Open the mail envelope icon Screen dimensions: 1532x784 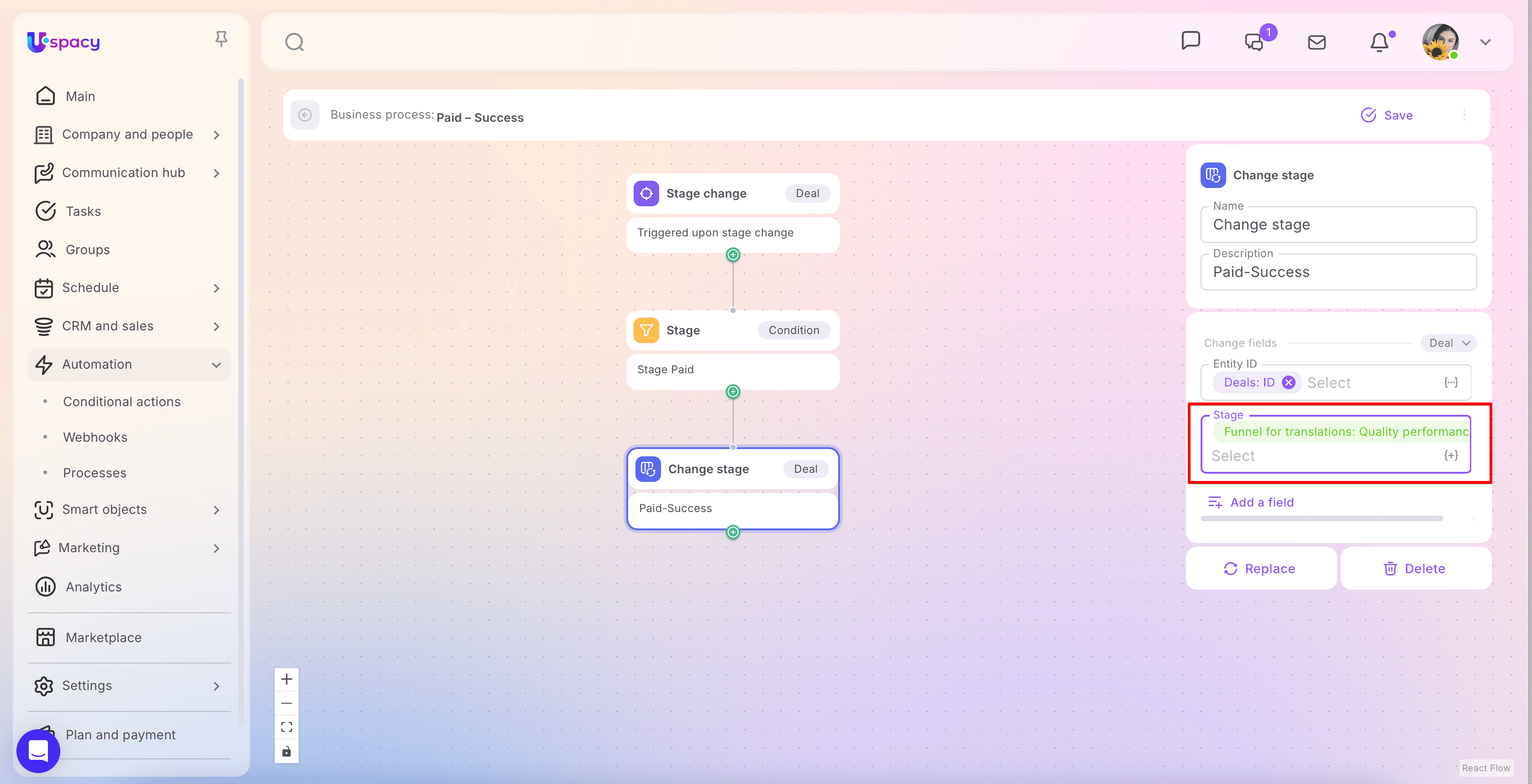1317,42
